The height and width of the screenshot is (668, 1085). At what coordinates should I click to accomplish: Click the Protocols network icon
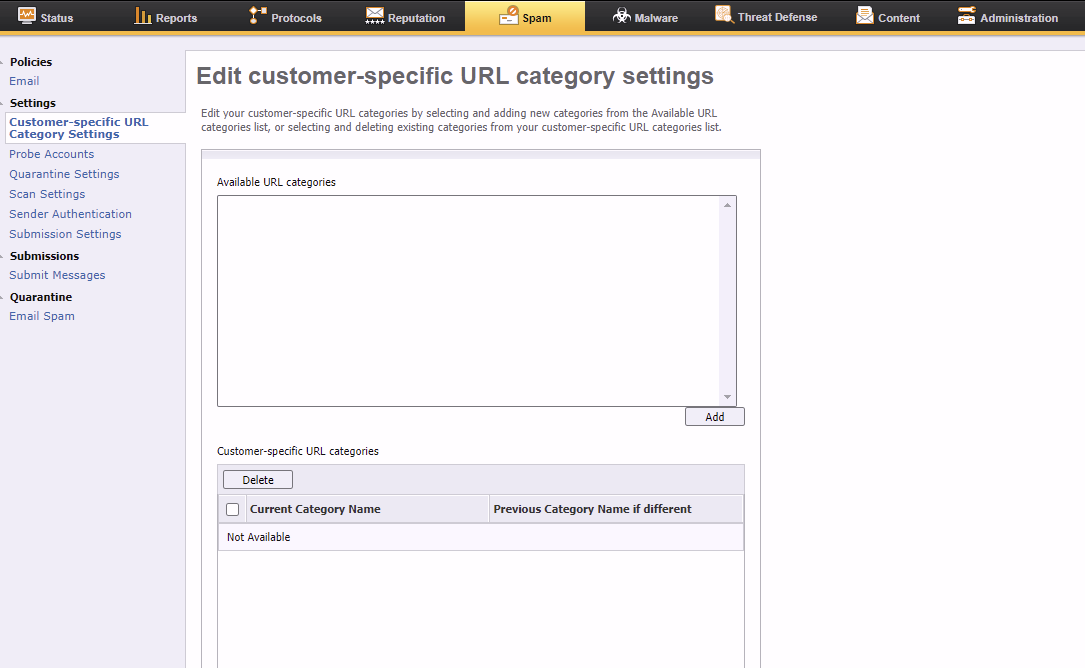[258, 16]
